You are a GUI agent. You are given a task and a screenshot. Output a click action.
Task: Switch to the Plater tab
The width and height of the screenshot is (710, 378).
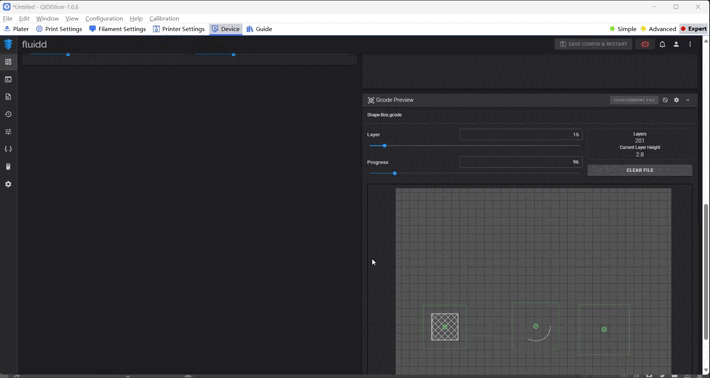(16, 29)
